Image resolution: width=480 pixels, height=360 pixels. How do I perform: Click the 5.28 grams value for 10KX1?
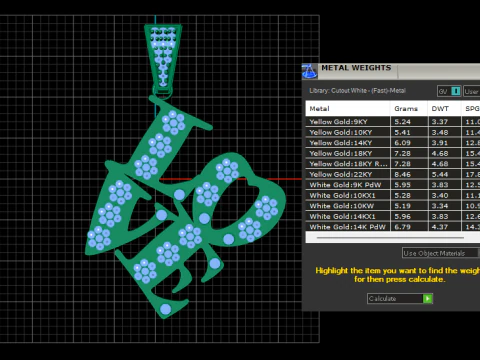402,195
